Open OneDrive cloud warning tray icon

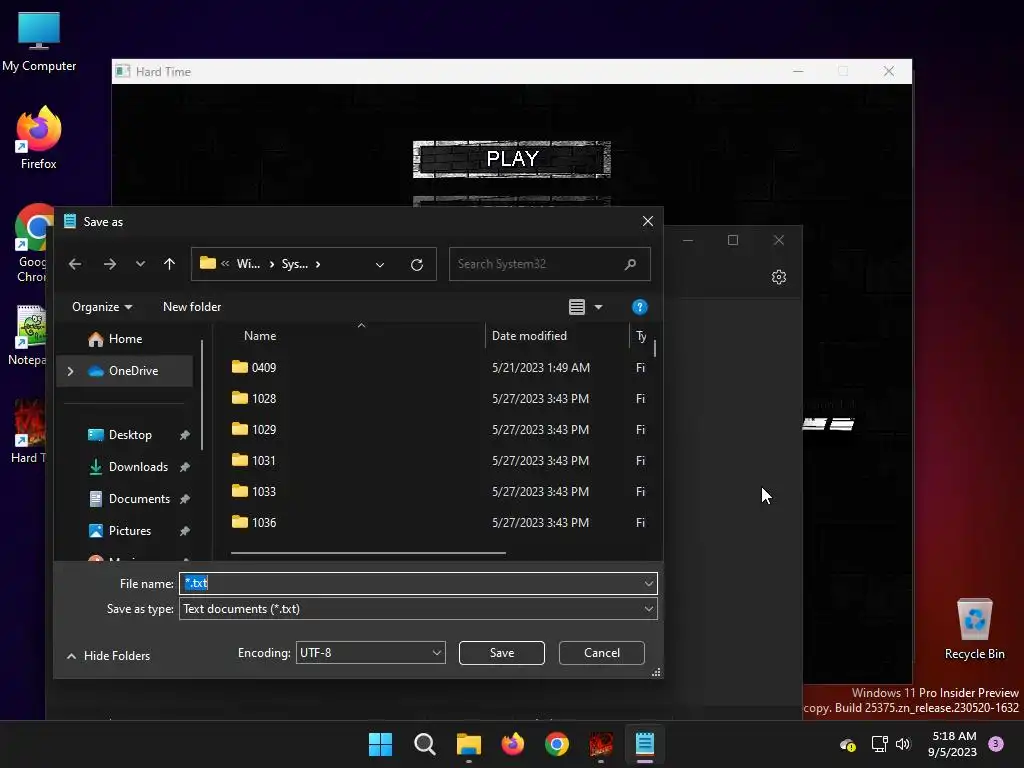[848, 744]
